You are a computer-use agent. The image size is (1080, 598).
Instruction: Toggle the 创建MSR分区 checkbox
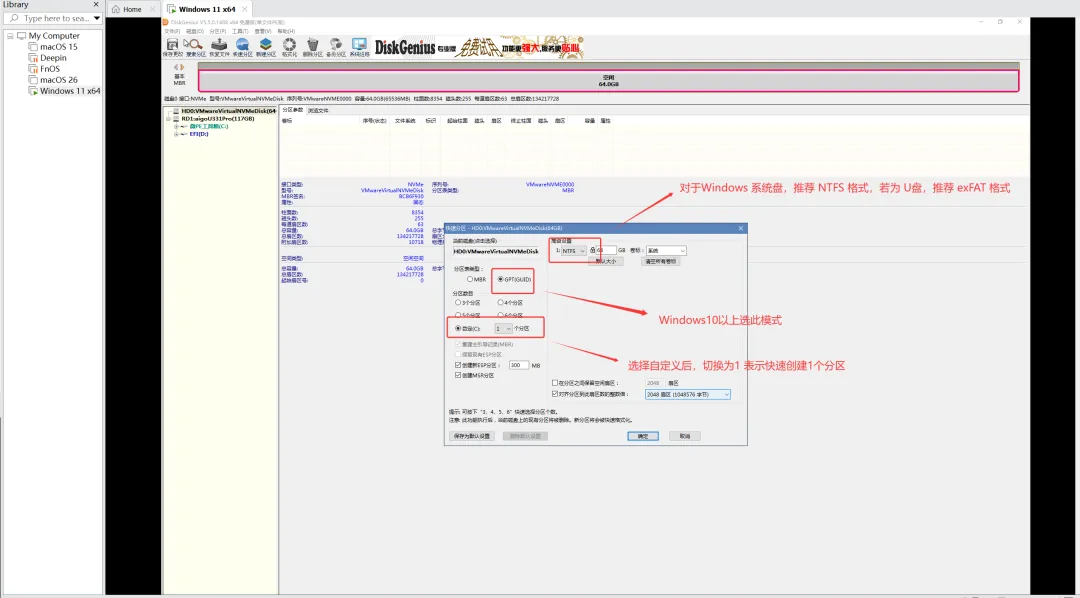tap(458, 375)
